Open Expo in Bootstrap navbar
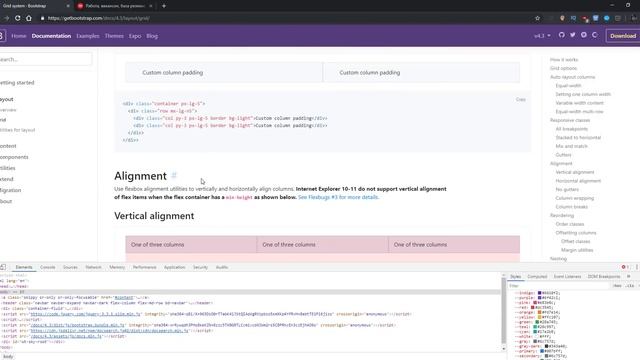This screenshot has width=640, height=360. point(135,36)
